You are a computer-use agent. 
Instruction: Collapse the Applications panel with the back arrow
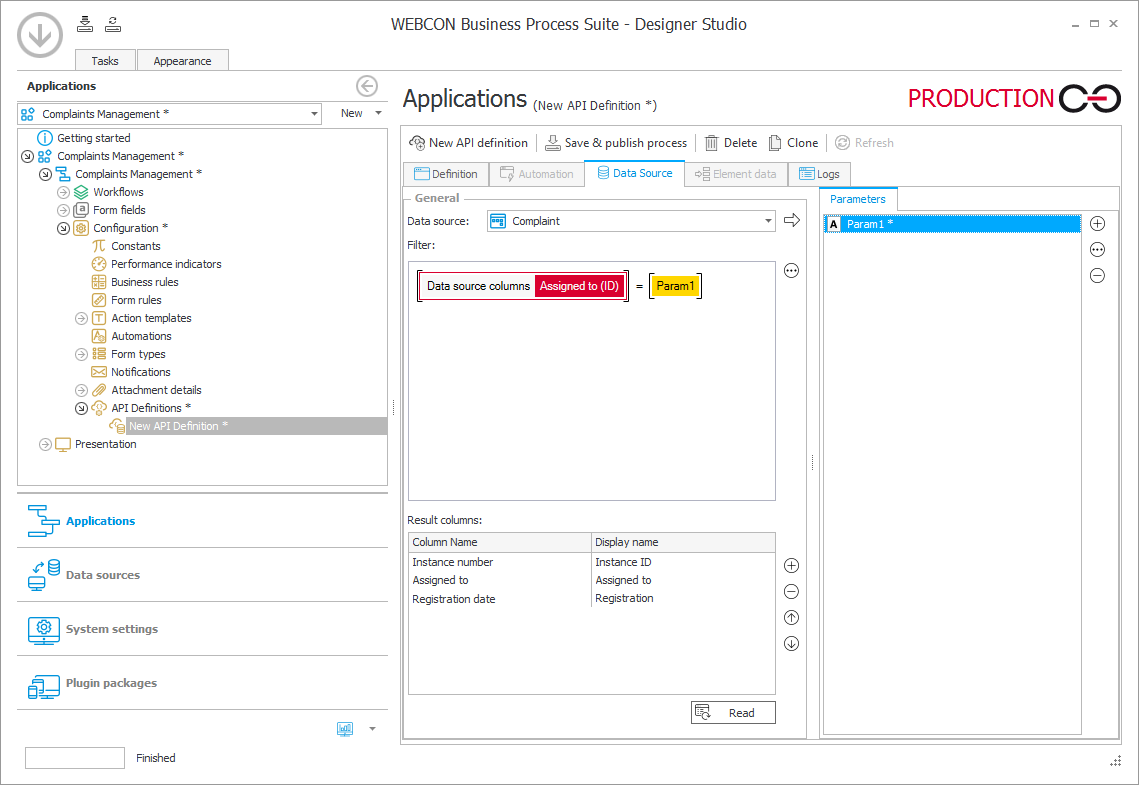(x=367, y=86)
